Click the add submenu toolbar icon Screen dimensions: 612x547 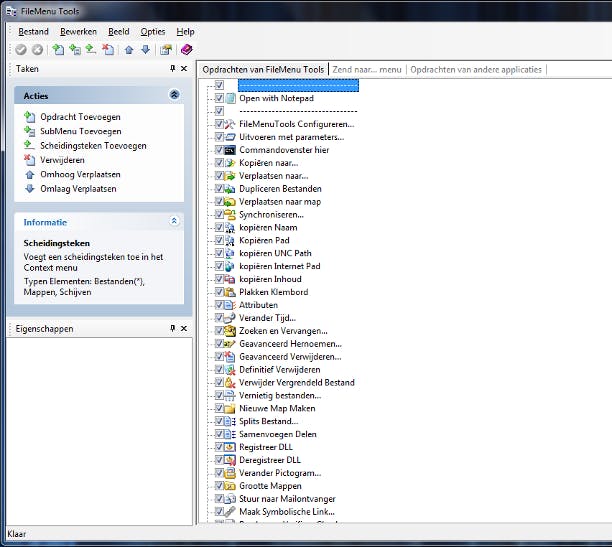point(75,50)
